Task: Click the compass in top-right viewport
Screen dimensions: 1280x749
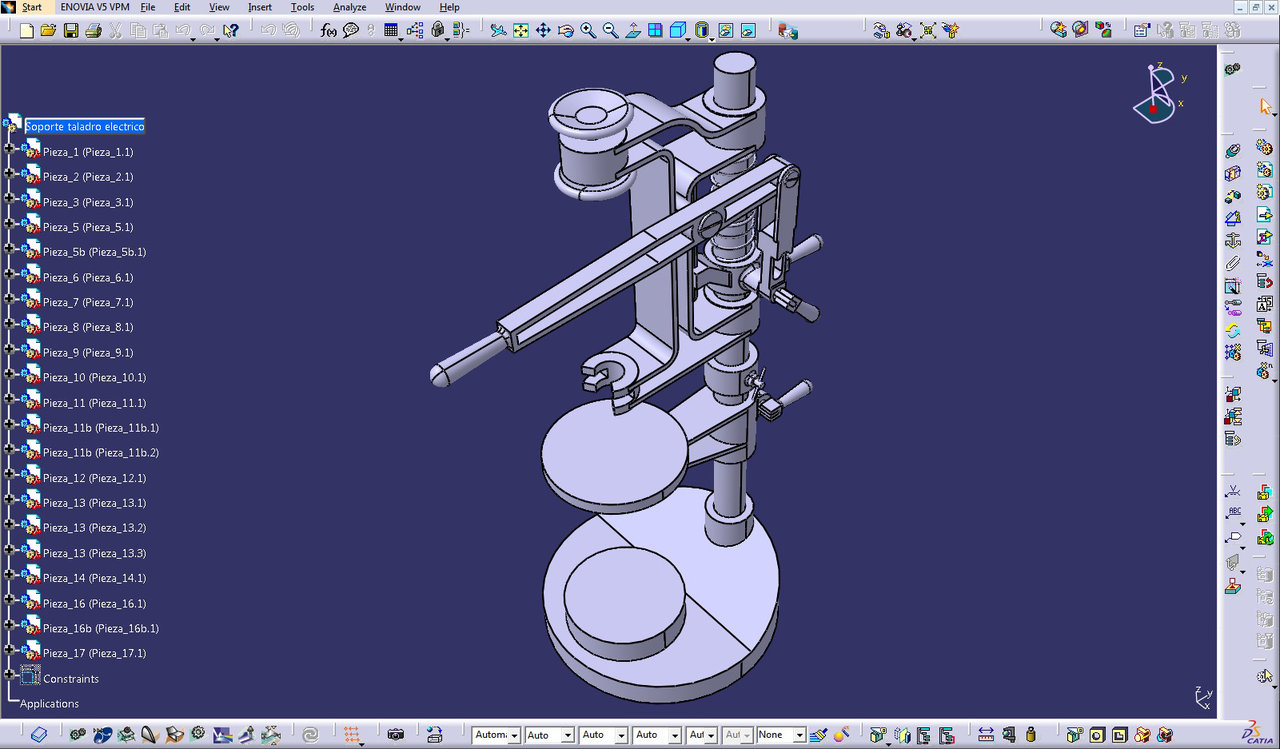Action: [x=1158, y=93]
